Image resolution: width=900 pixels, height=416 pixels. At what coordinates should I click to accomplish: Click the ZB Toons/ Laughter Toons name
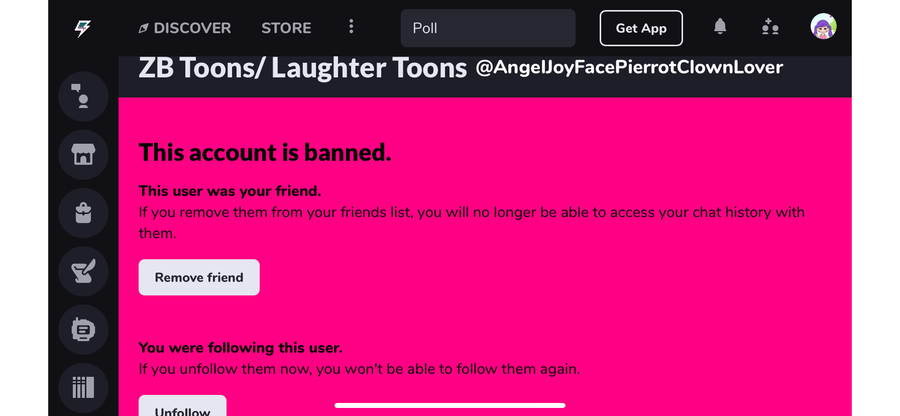coord(302,68)
